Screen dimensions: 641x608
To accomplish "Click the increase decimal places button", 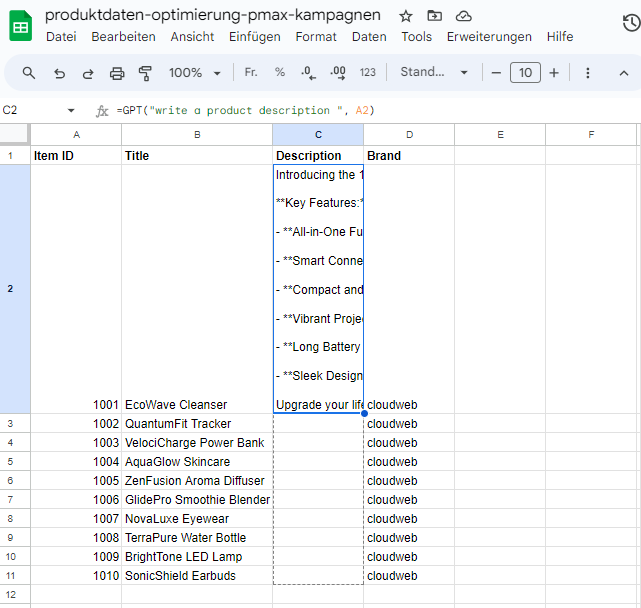I will click(338, 73).
